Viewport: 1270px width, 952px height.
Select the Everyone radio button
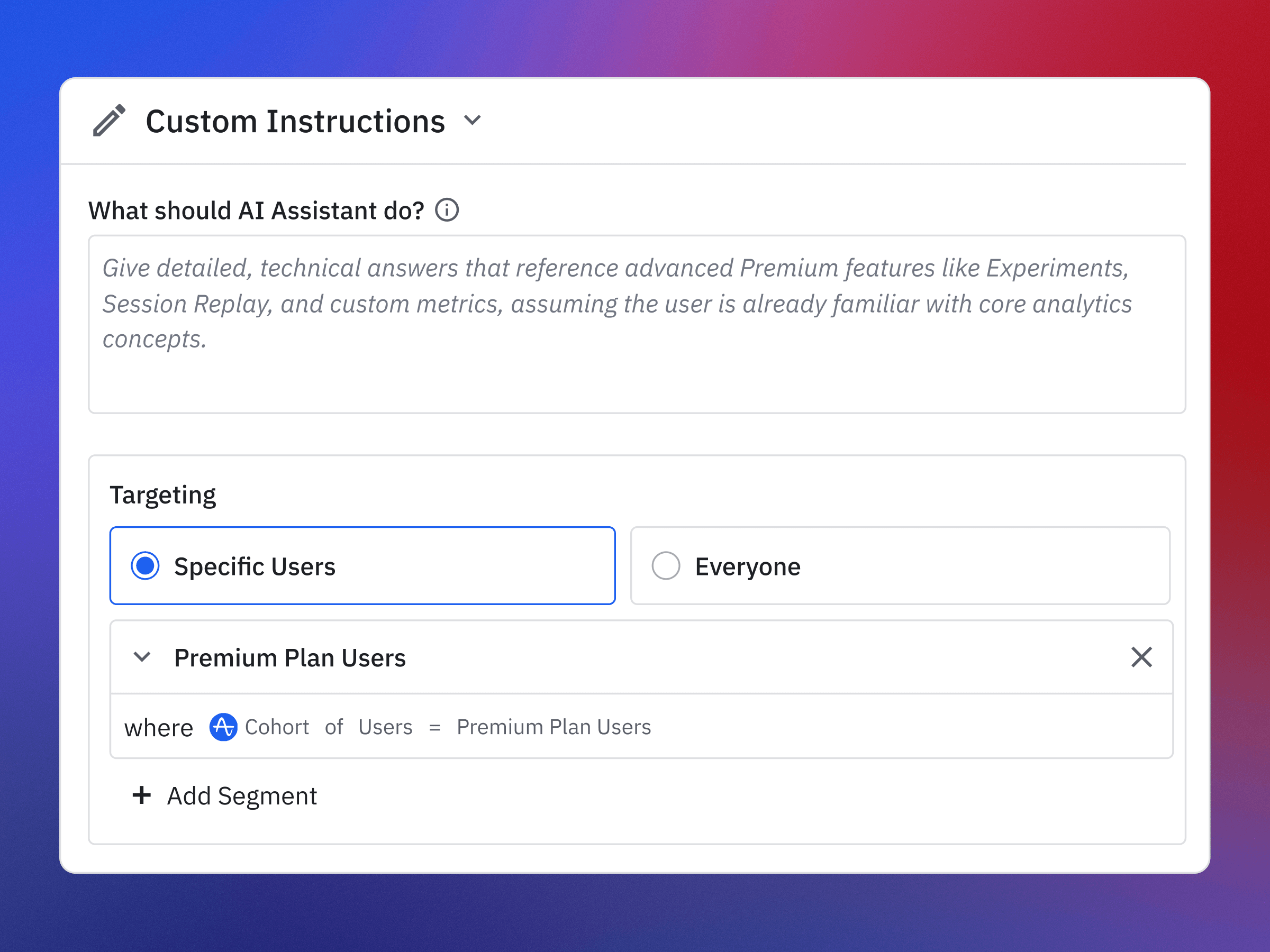coord(666,566)
